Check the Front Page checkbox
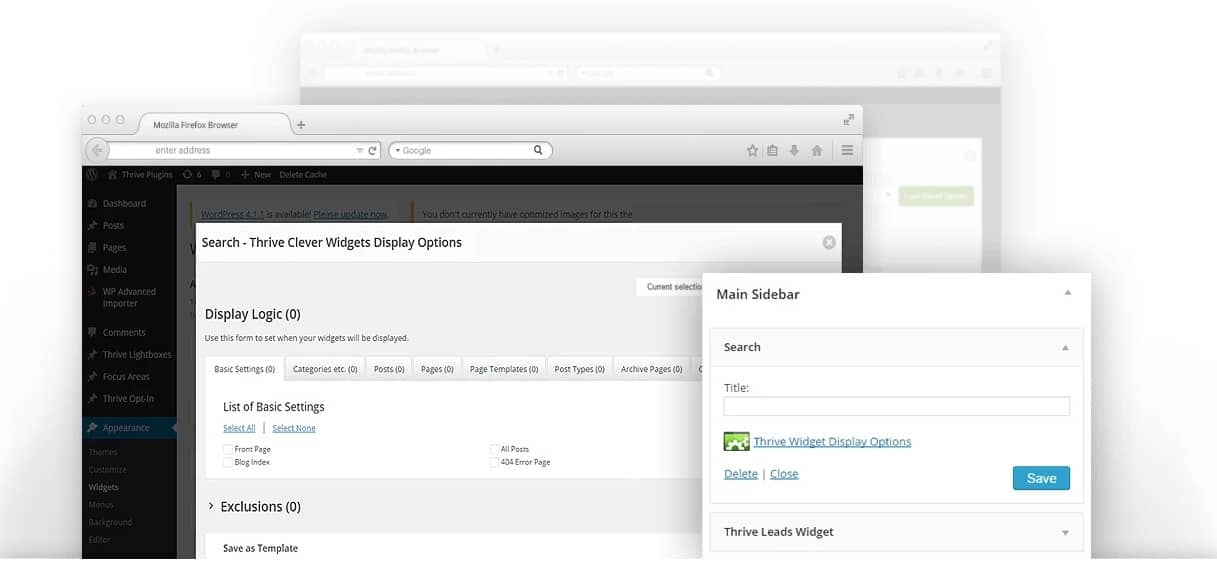This screenshot has width=1217, height=581. [x=228, y=449]
